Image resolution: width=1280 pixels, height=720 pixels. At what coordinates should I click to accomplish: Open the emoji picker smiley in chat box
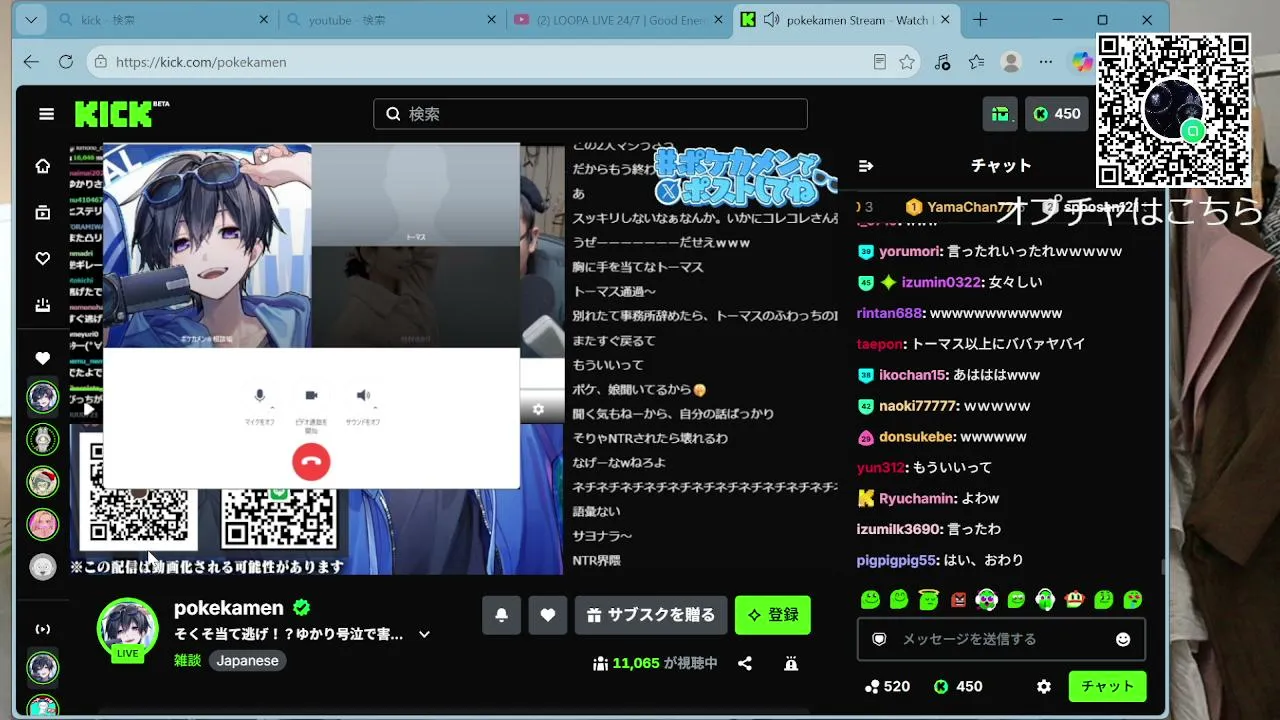[1123, 639]
